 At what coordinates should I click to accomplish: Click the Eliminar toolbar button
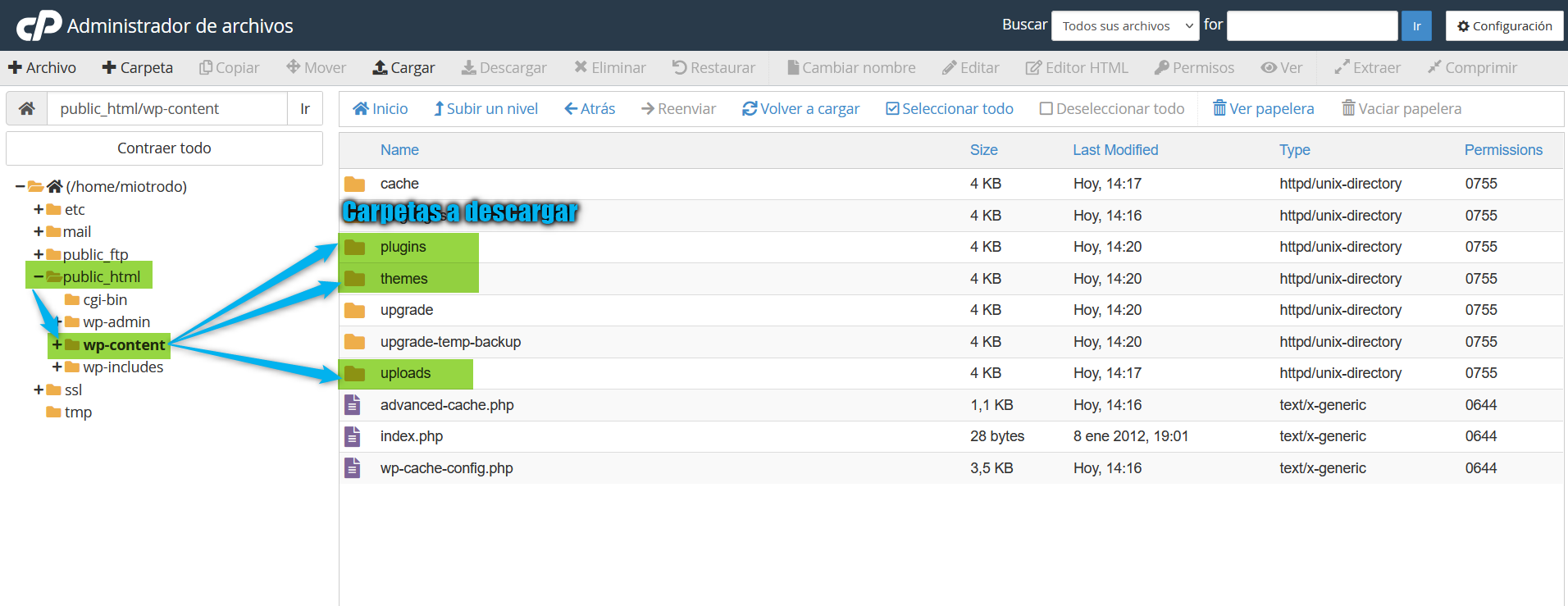point(610,67)
